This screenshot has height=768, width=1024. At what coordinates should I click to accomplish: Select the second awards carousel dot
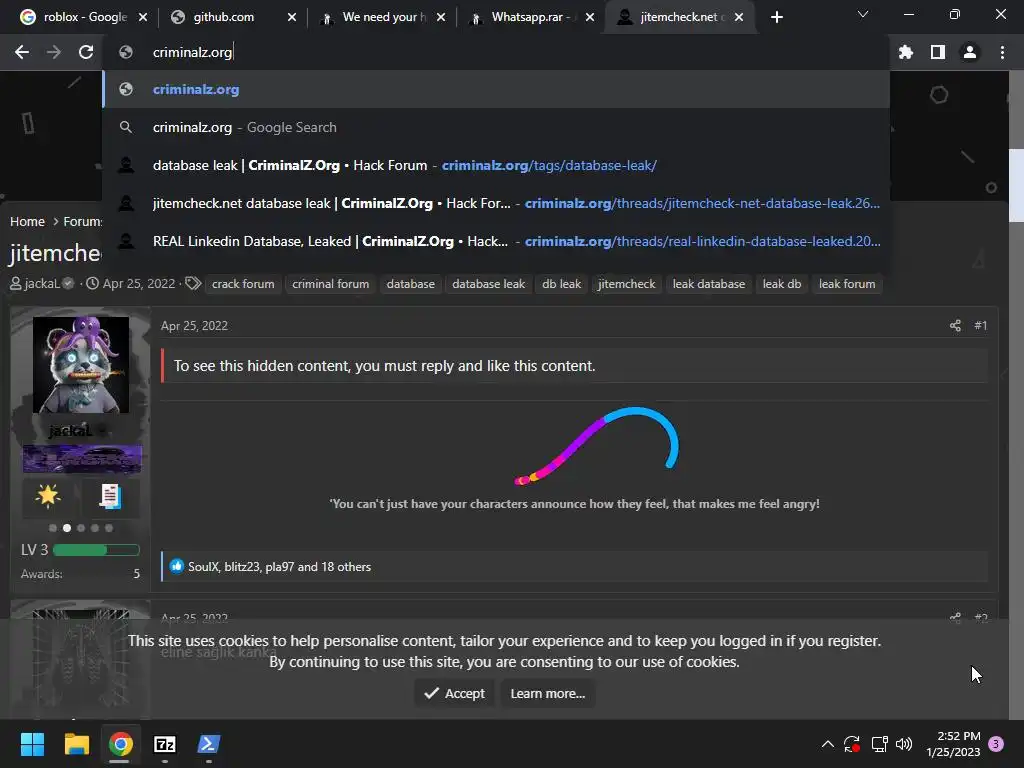pyautogui.click(x=67, y=528)
